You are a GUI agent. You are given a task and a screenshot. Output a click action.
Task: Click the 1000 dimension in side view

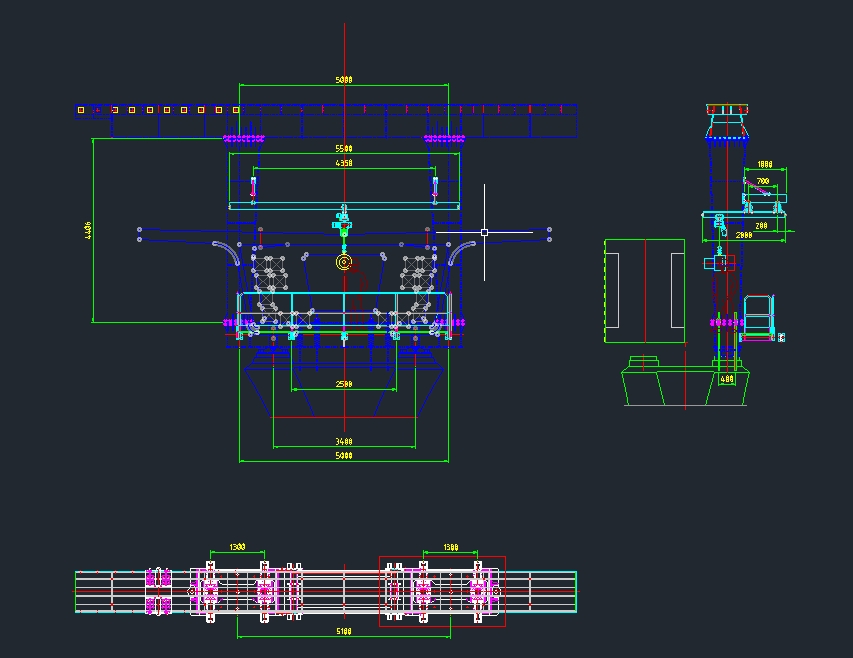765,164
